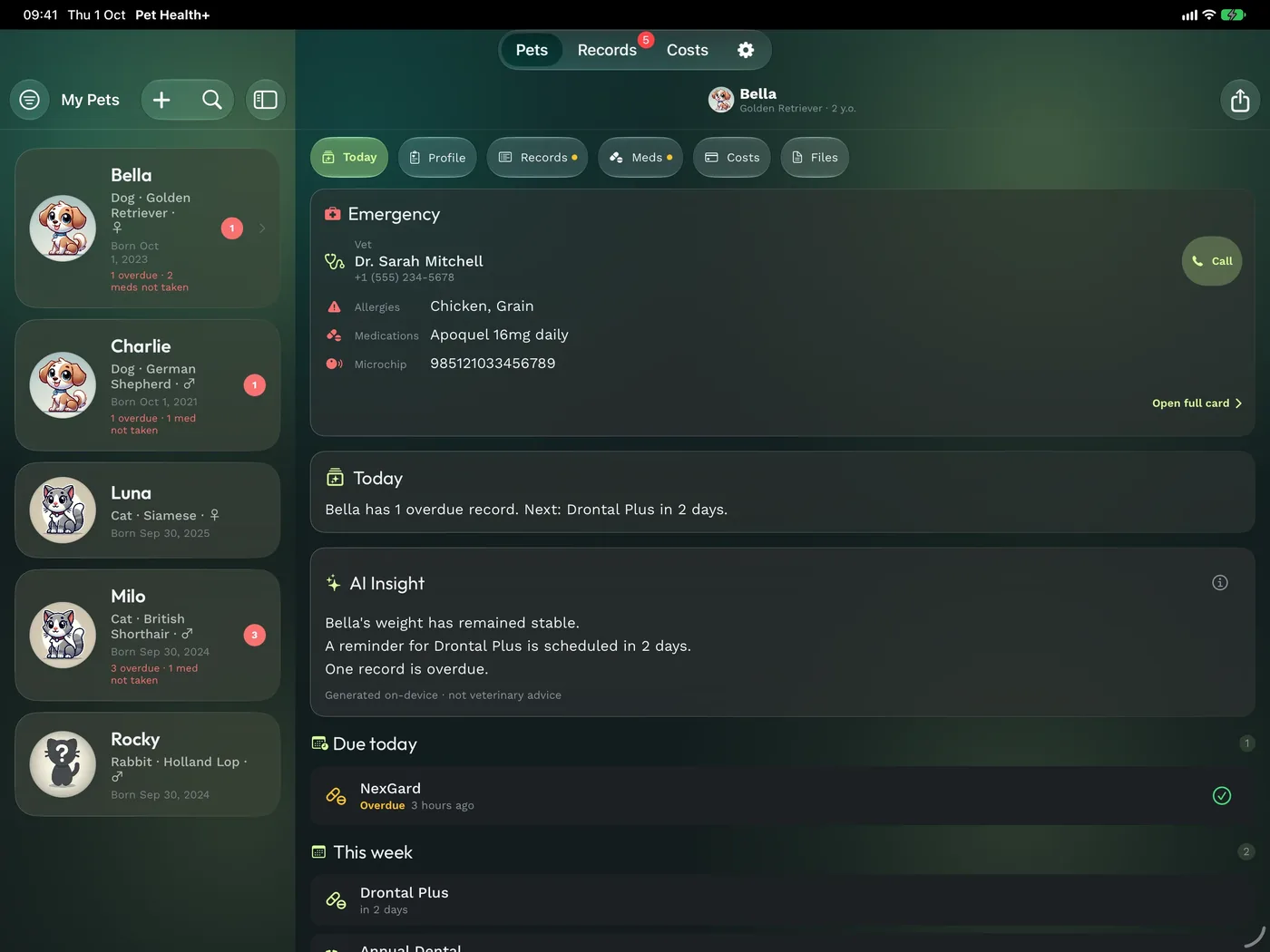Click the 3 overdue badge on Milo's card
Viewport: 1270px width, 952px height.
pyautogui.click(x=255, y=636)
